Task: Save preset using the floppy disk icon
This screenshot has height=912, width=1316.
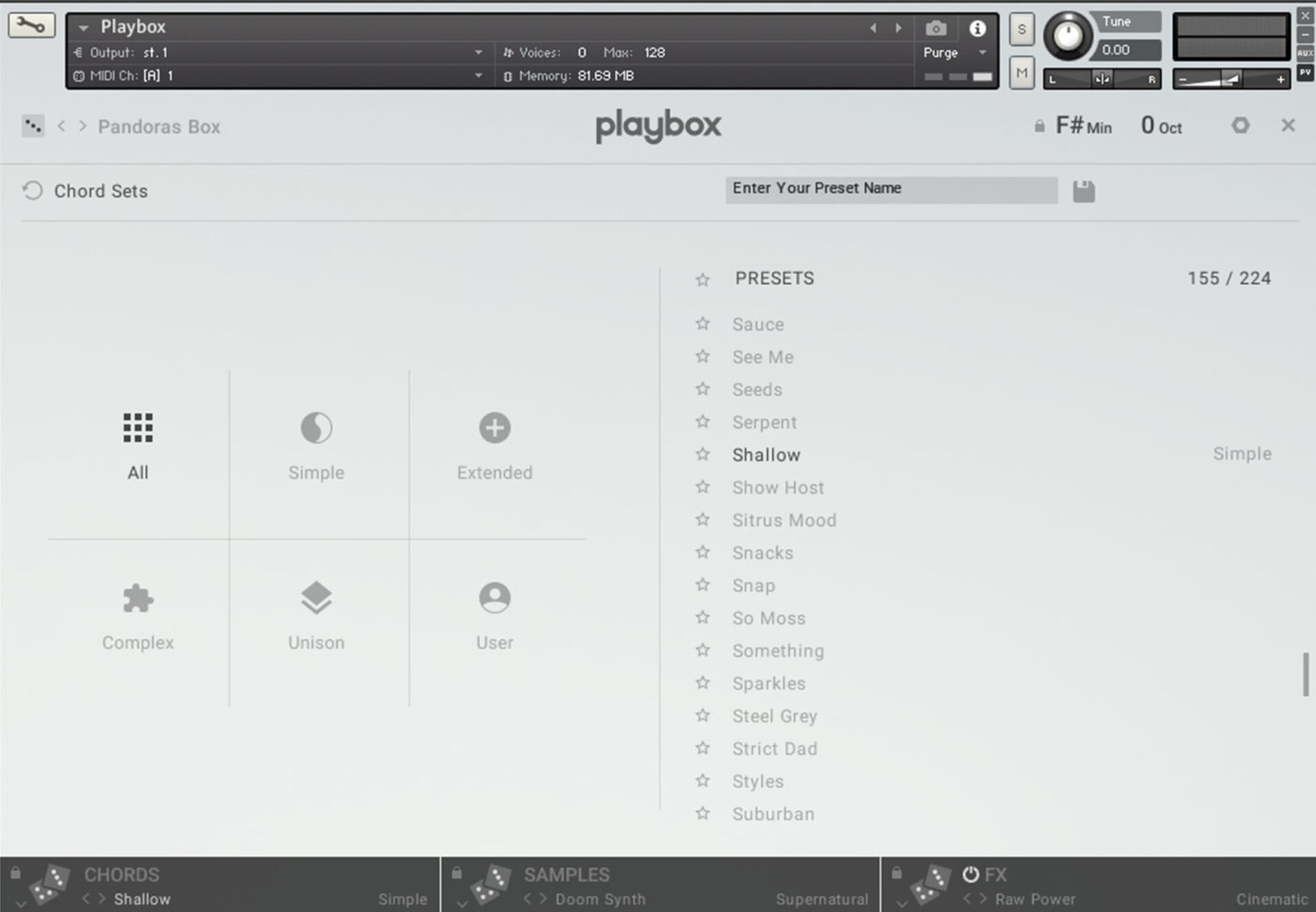Action: coord(1083,191)
